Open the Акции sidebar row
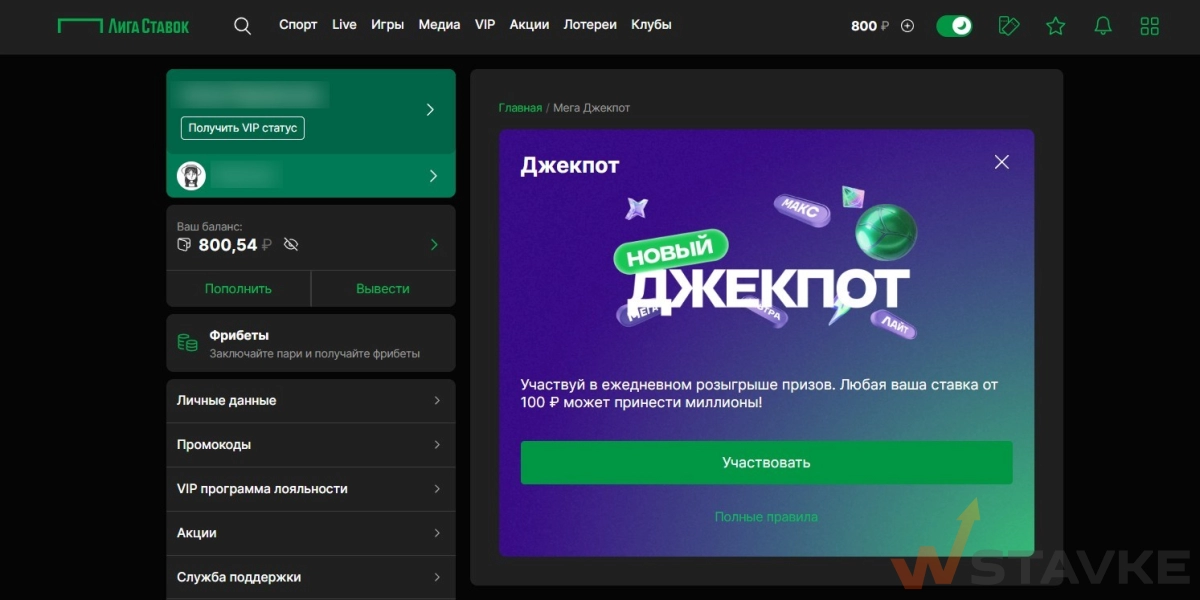Screen dimensions: 1200x600 [311, 533]
